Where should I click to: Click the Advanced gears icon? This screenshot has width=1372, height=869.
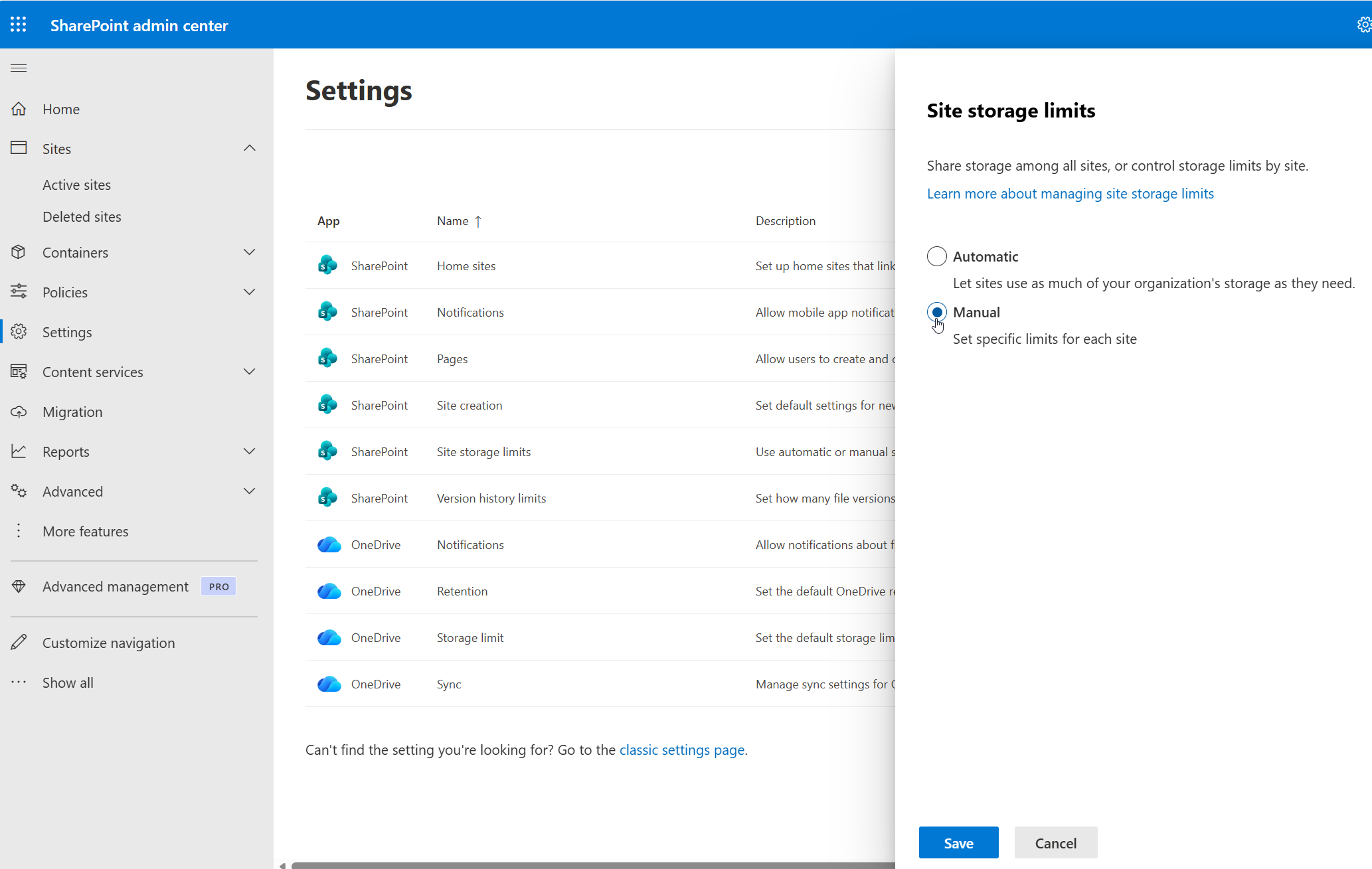19,491
